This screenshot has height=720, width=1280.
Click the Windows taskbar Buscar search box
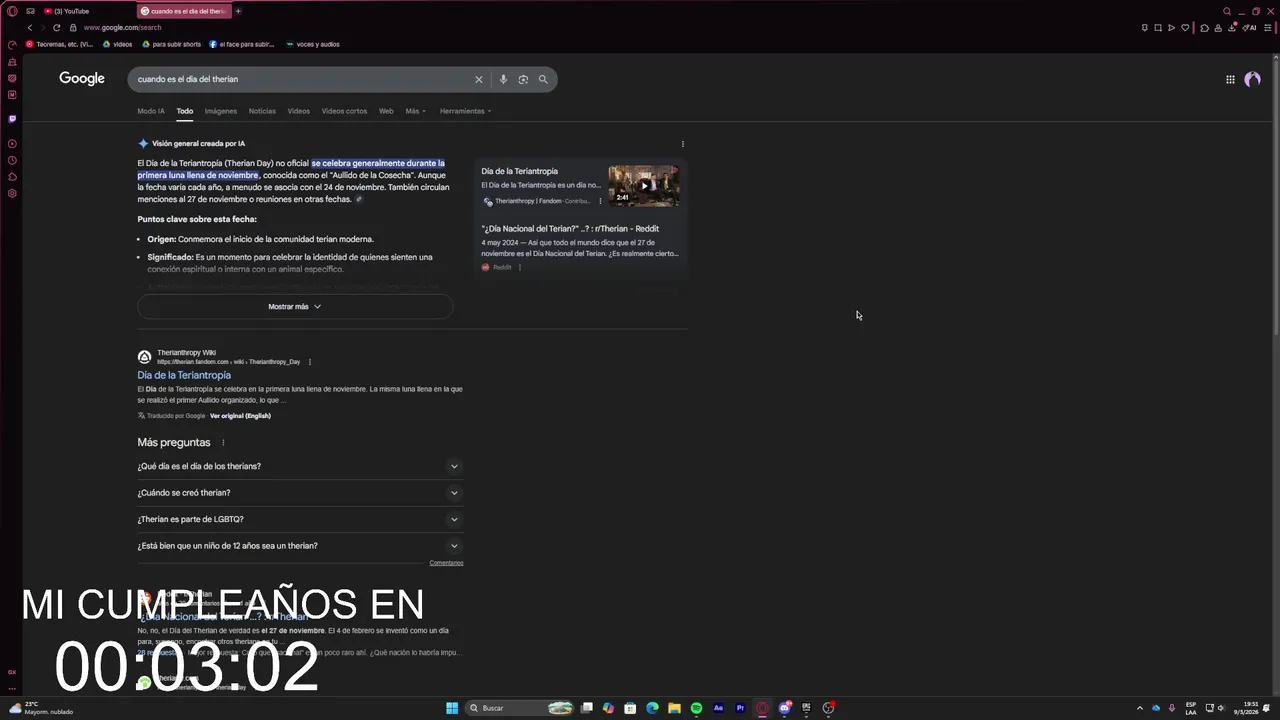click(520, 708)
